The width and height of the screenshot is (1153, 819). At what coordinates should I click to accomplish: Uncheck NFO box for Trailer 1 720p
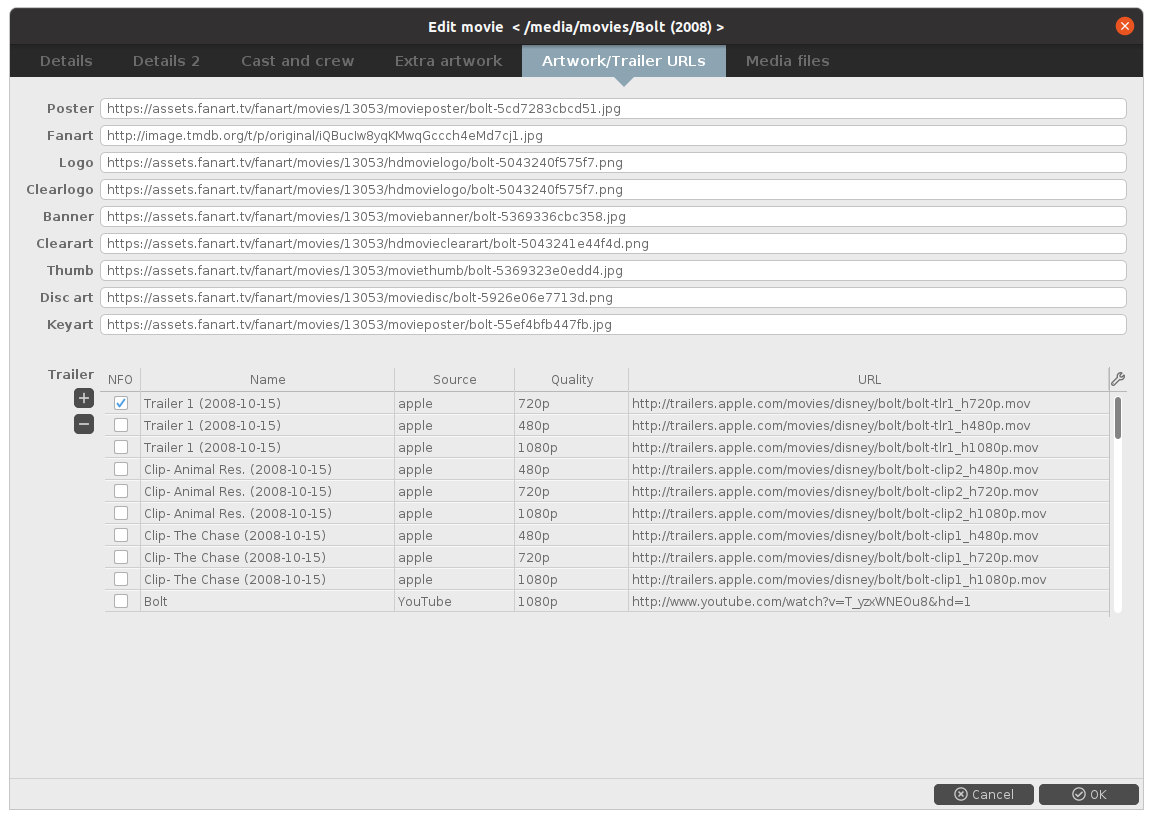click(121, 403)
